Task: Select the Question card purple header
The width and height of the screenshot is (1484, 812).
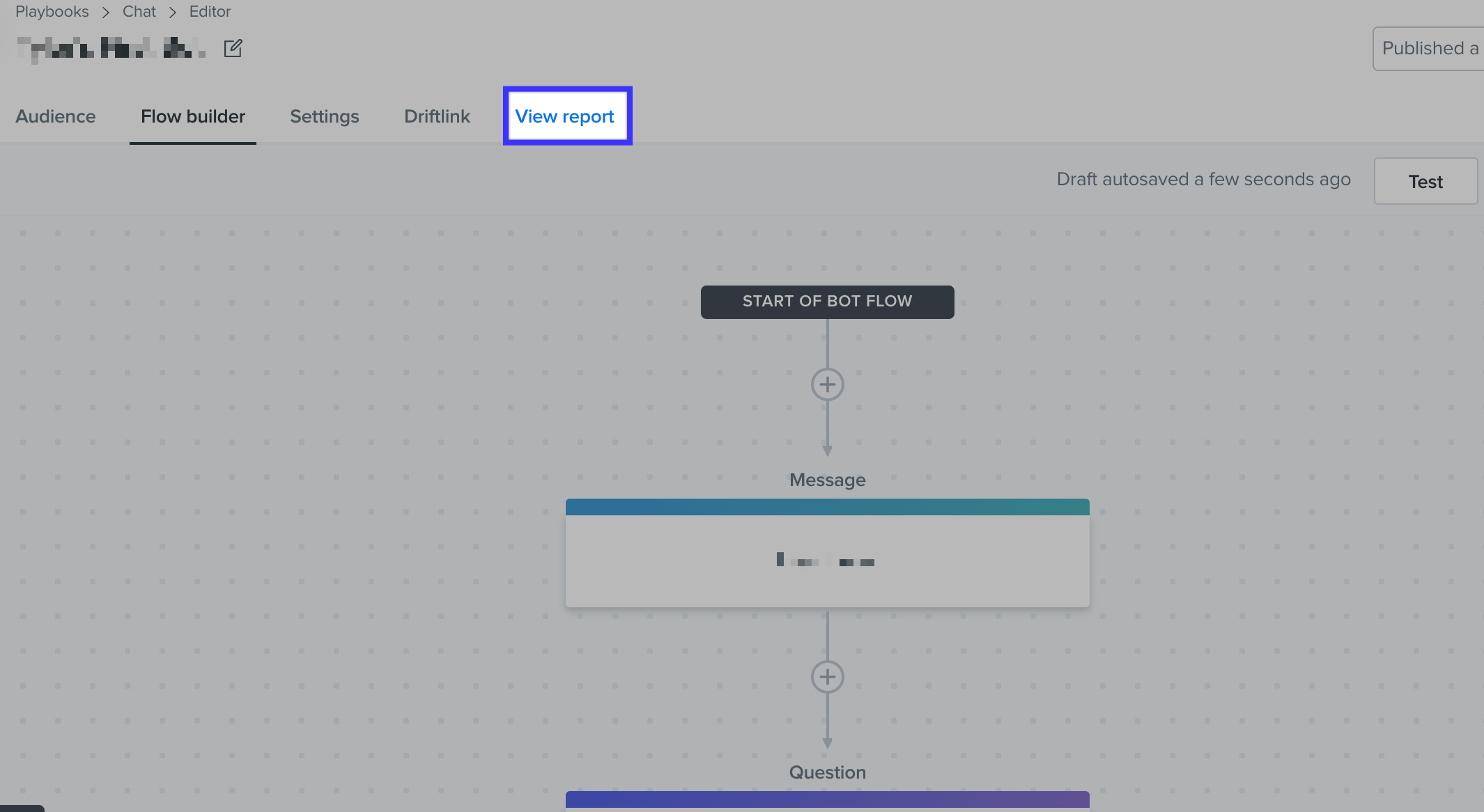Action: (827, 799)
